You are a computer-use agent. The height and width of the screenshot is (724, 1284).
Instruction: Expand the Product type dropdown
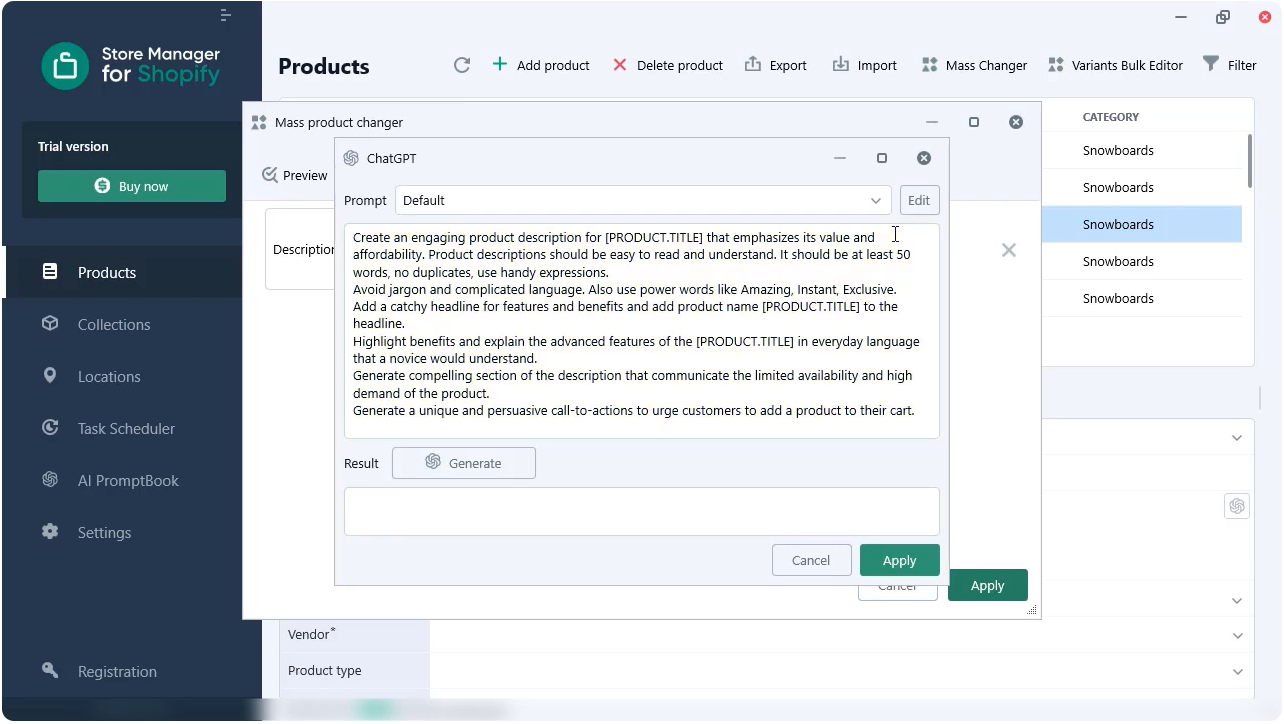point(1237,672)
